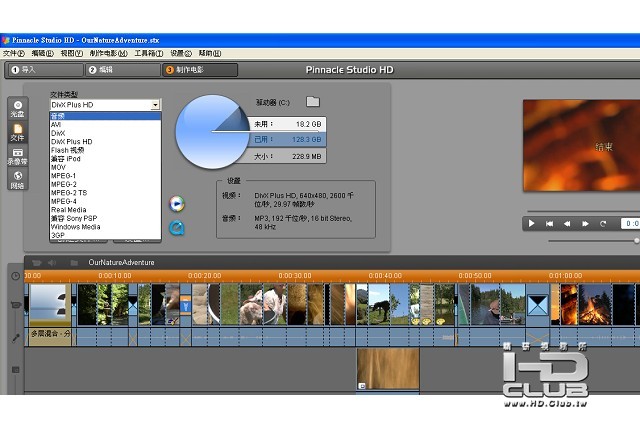This screenshot has width=640, height=428.
Task: Fast forward the preview
Action: 585,224
